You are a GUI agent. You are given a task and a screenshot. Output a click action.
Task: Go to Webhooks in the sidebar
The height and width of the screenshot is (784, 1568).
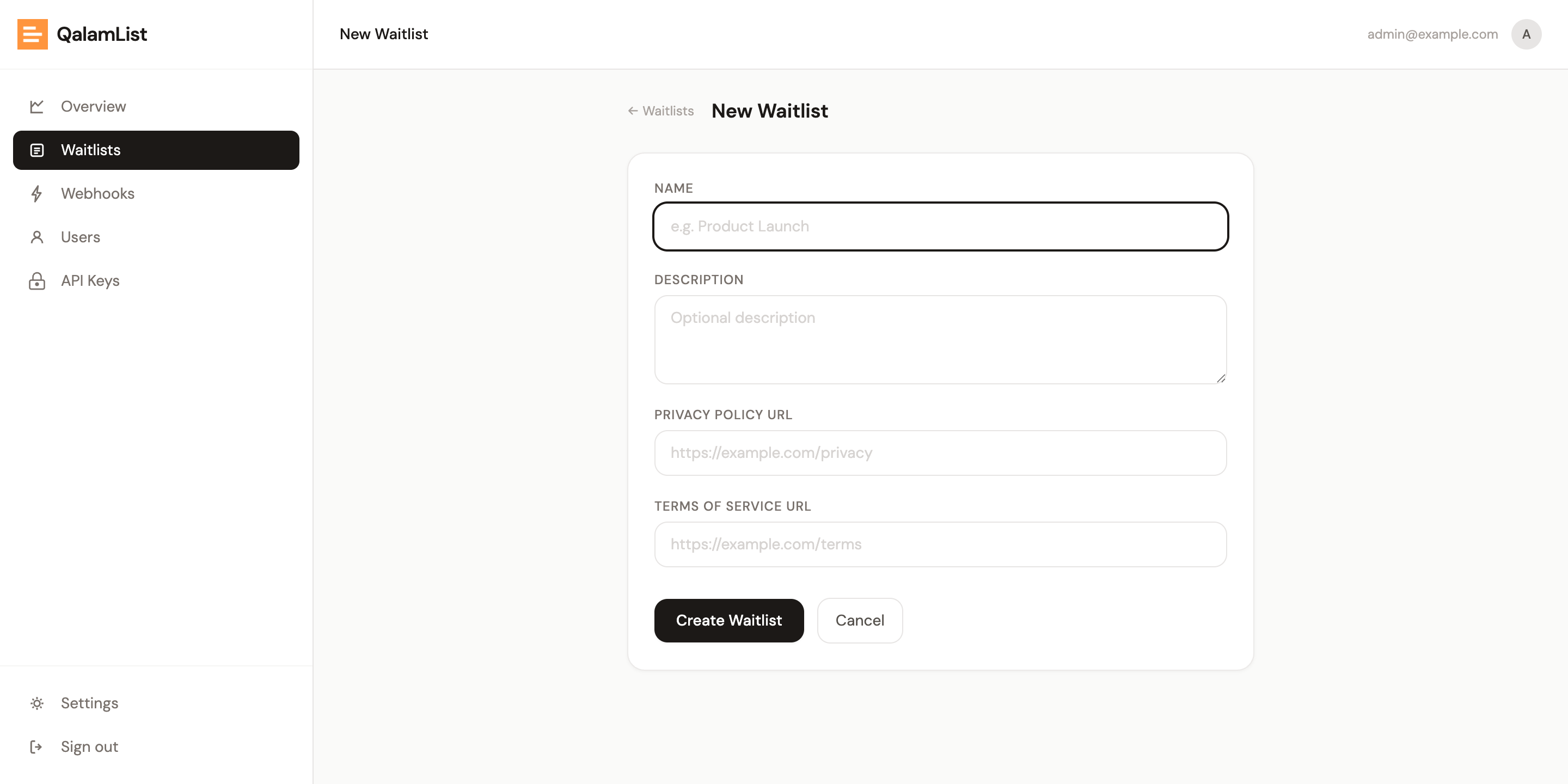pyautogui.click(x=156, y=194)
